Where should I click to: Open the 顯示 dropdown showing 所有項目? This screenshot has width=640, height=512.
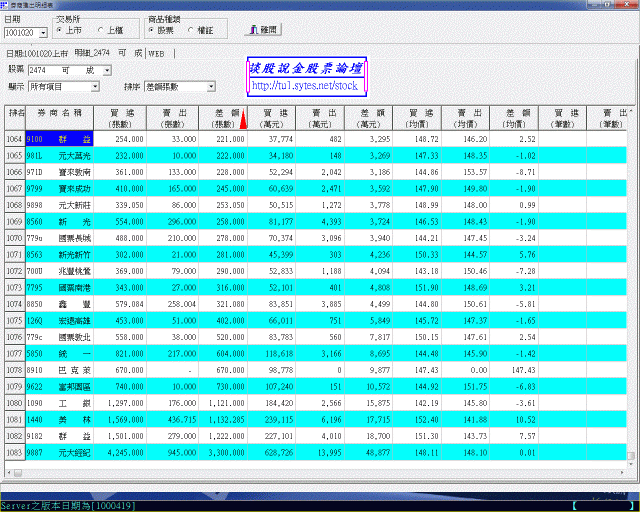[x=95, y=87]
